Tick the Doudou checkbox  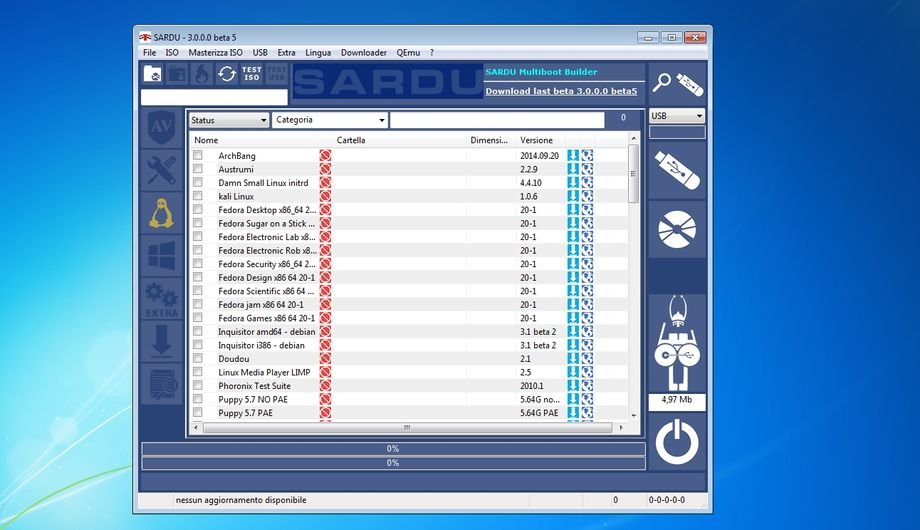pyautogui.click(x=198, y=358)
